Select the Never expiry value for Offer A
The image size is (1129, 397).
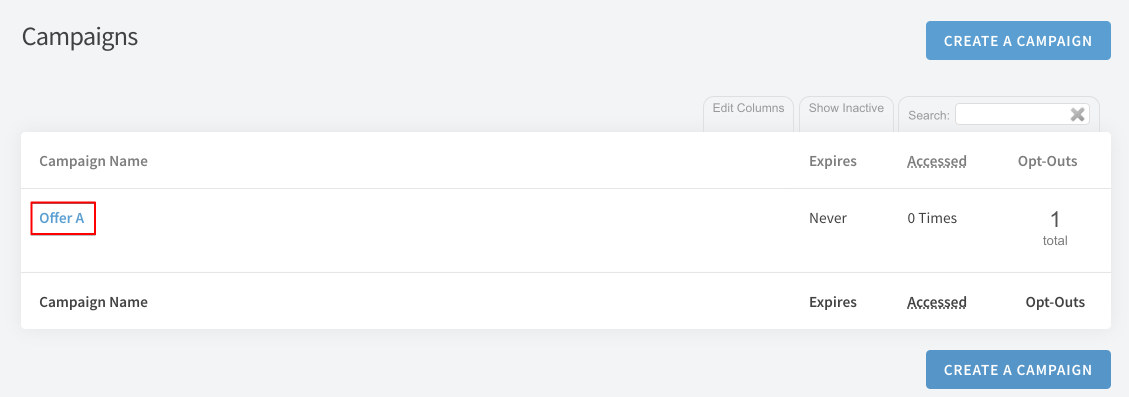[828, 218]
